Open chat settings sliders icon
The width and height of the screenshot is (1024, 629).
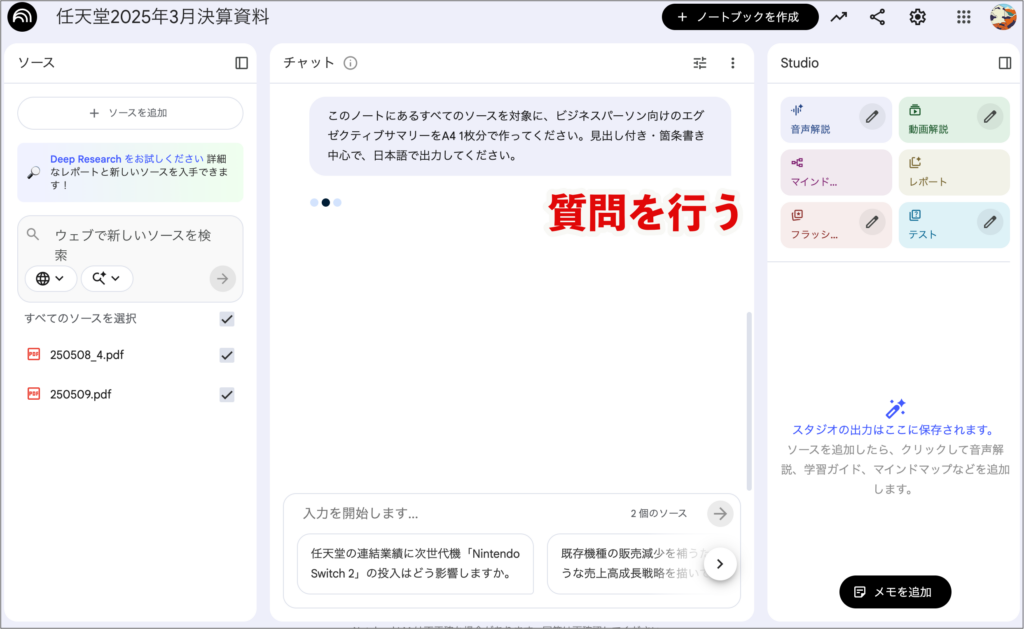coord(700,63)
